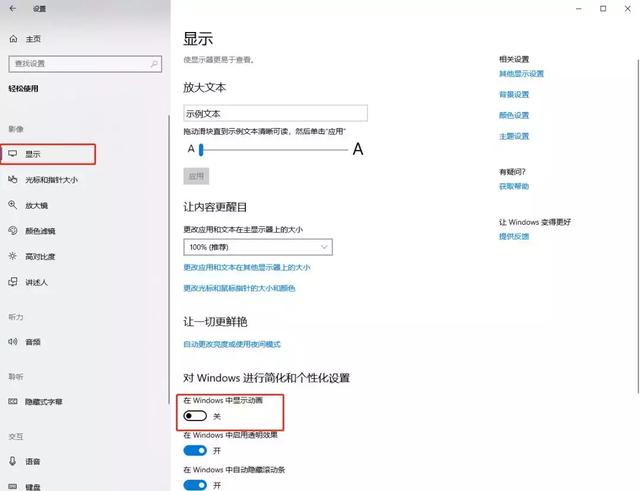Click the 键盘 sidebar label

[33, 487]
